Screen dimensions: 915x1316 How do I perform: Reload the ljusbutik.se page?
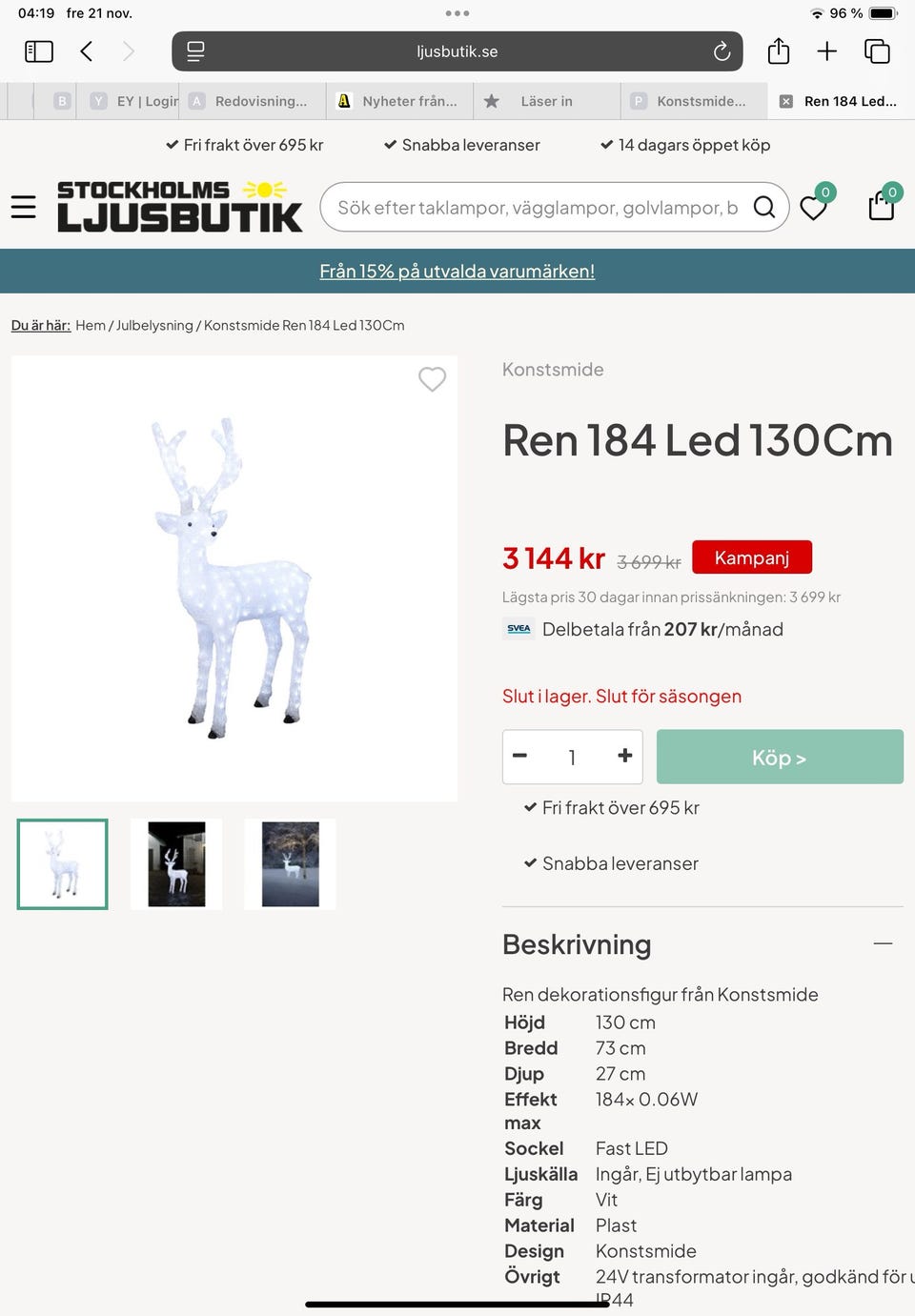click(722, 51)
